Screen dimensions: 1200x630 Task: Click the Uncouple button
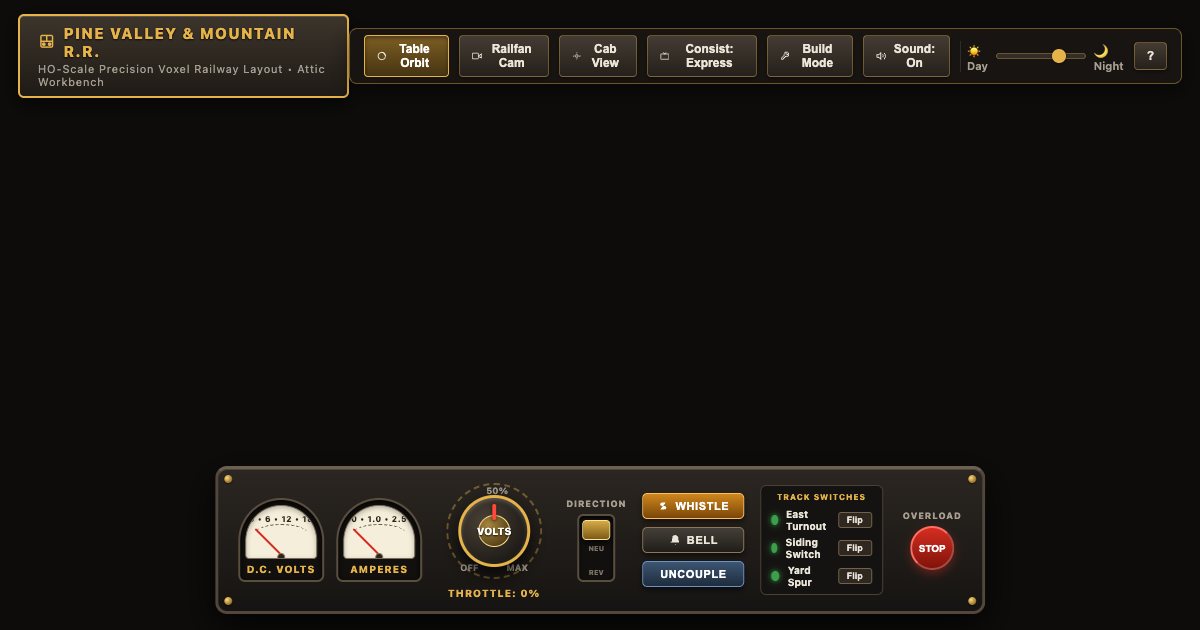coord(693,574)
